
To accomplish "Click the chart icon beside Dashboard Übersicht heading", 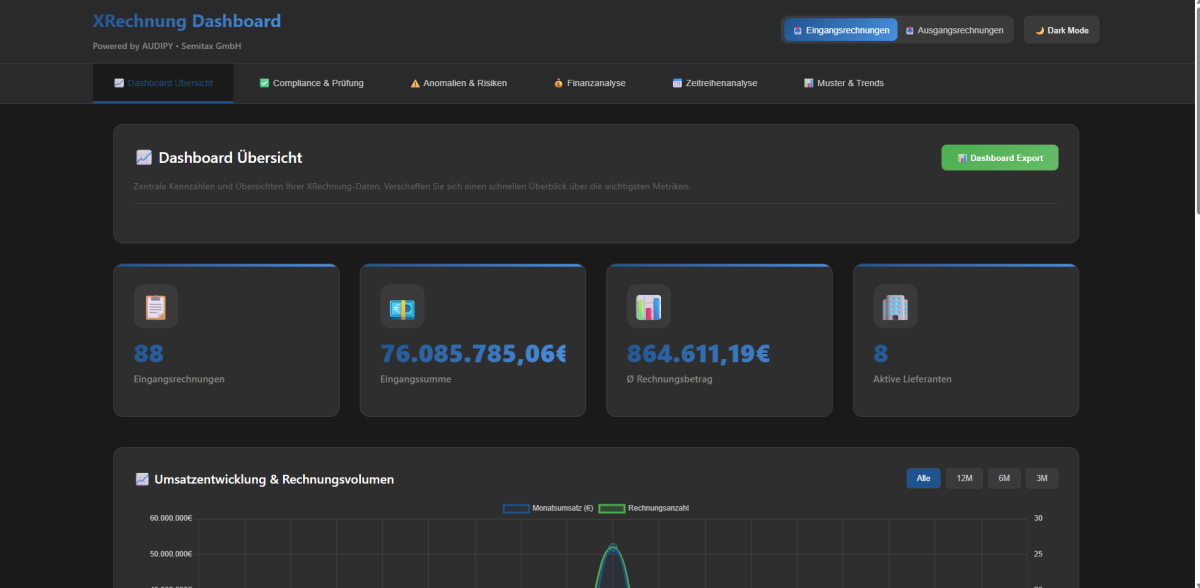I will click(144, 158).
